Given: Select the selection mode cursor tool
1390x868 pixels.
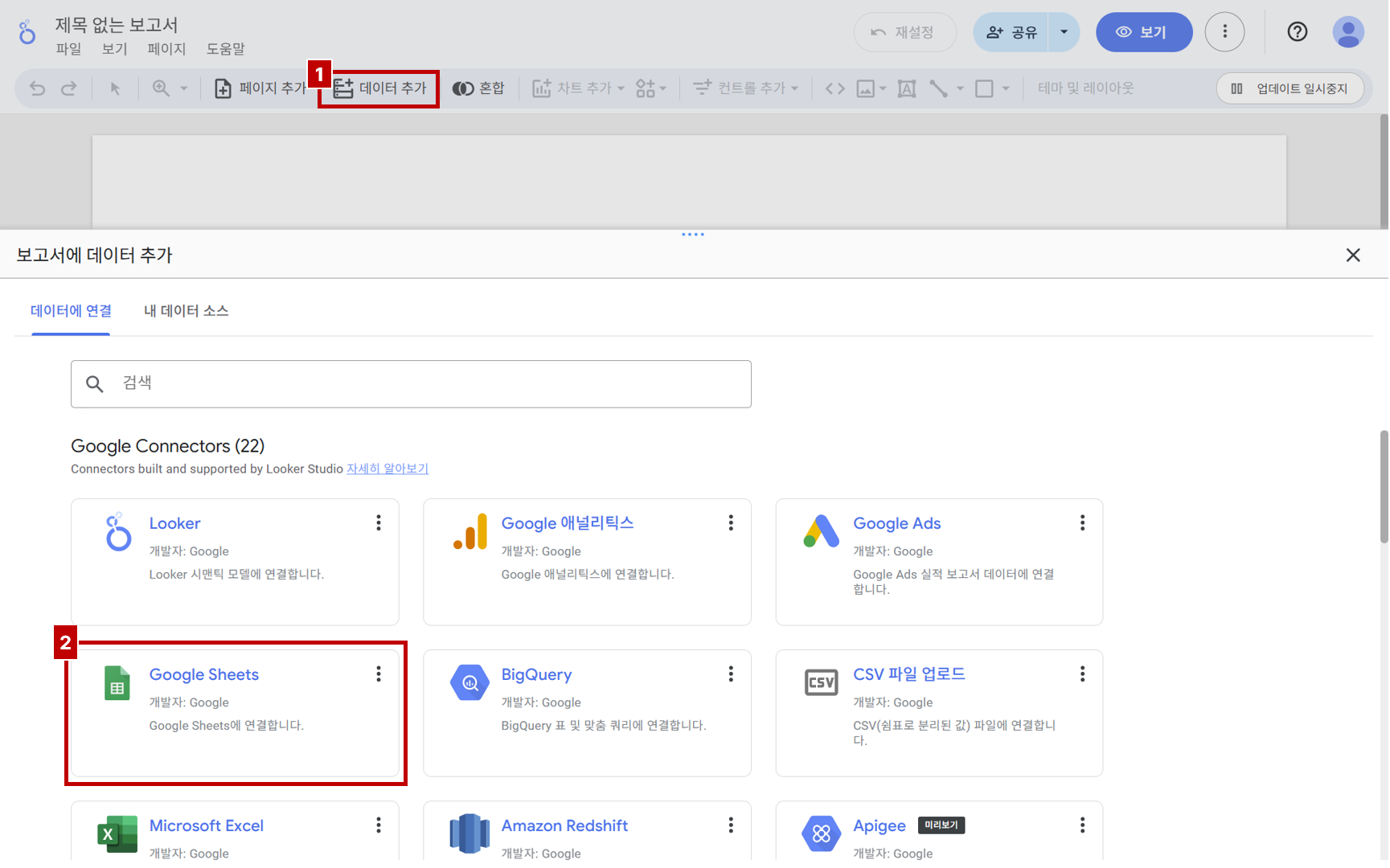Looking at the screenshot, I should [115, 88].
